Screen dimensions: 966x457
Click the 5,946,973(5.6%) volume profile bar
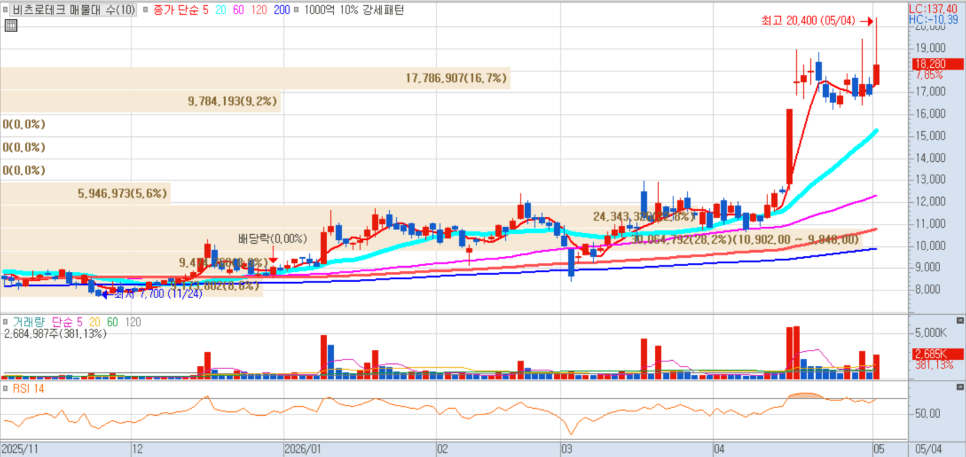click(86, 193)
